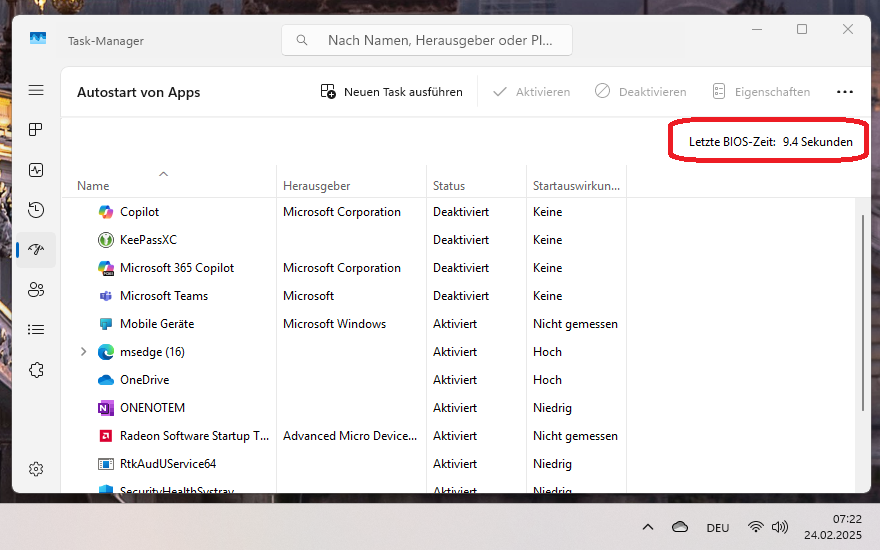880x550 pixels.
Task: Click the KeePassXC app icon
Action: click(106, 240)
